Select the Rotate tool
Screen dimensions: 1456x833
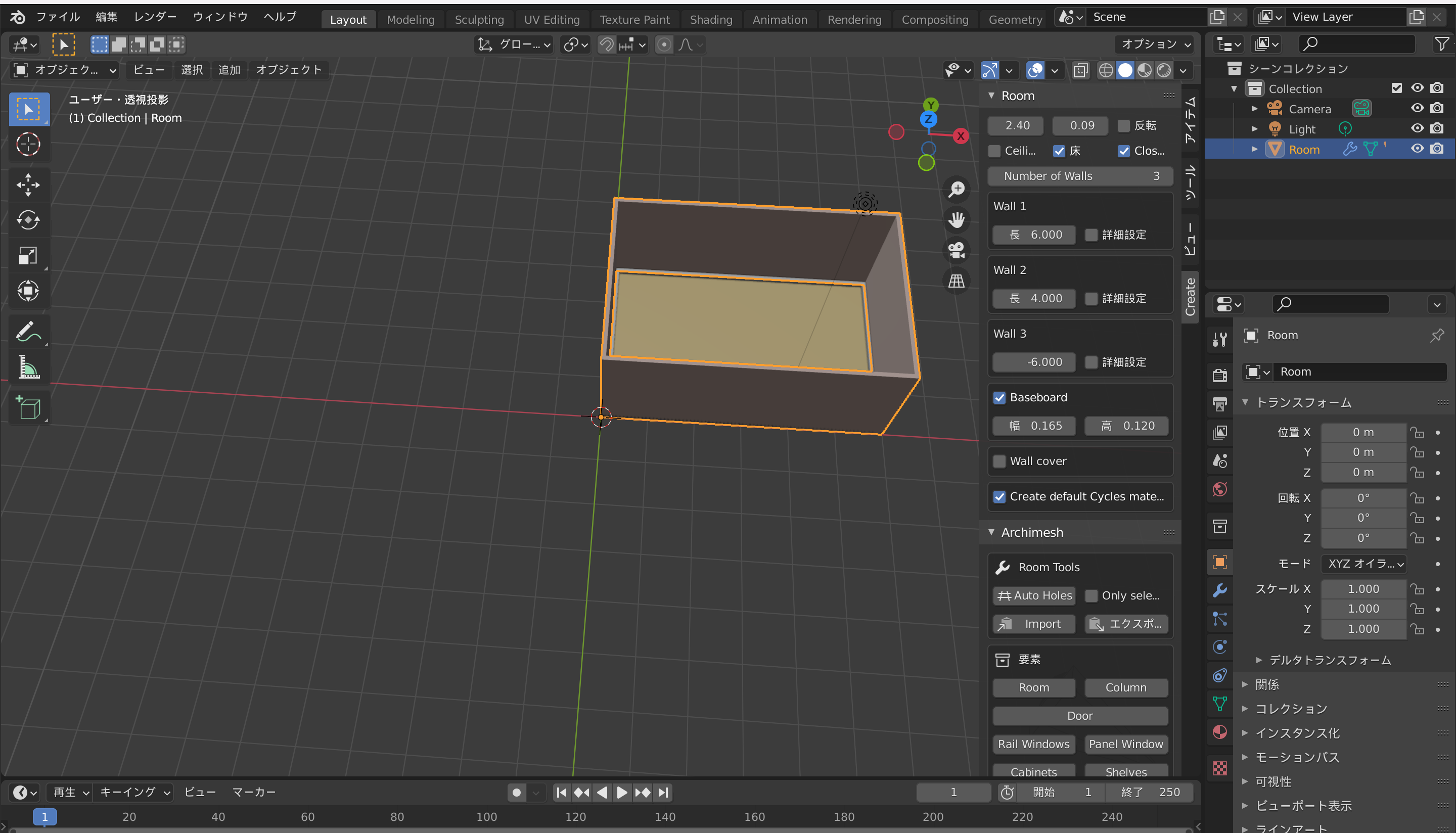pyautogui.click(x=28, y=220)
